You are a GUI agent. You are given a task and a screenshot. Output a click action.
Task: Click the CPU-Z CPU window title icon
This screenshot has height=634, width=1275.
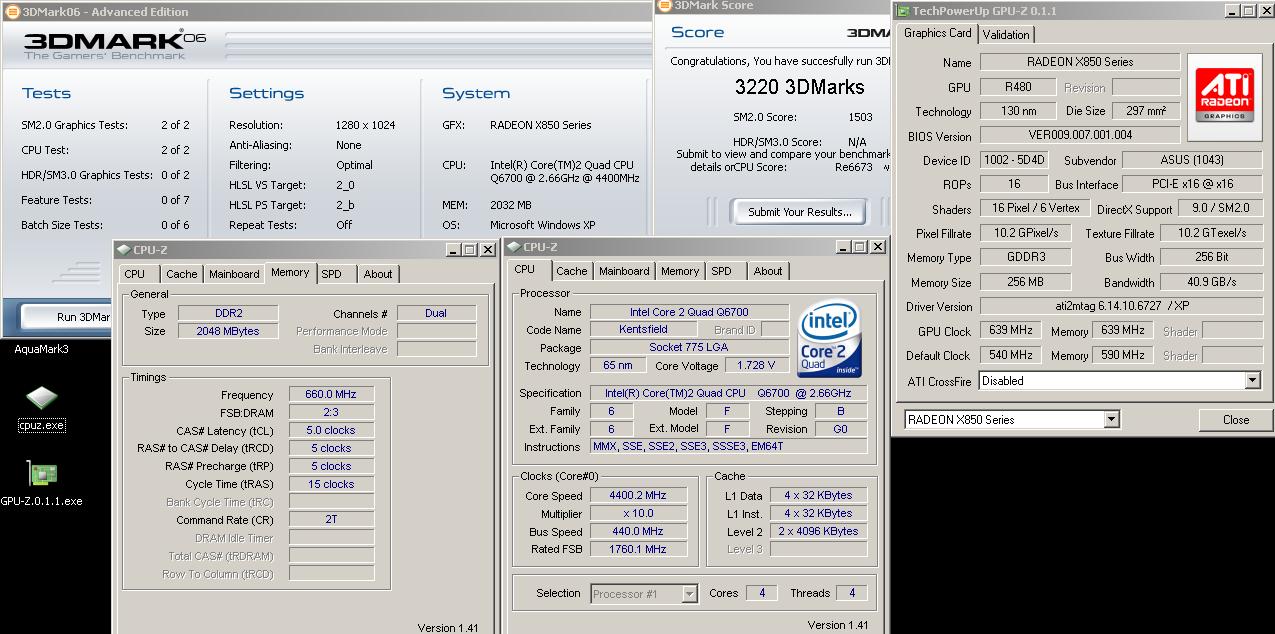click(514, 246)
